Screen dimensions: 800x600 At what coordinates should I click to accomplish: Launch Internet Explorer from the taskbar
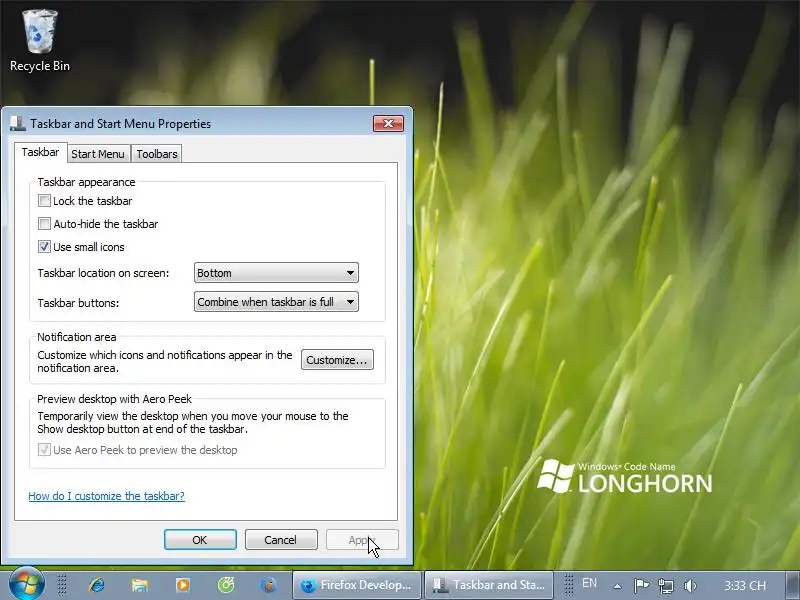(x=96, y=585)
